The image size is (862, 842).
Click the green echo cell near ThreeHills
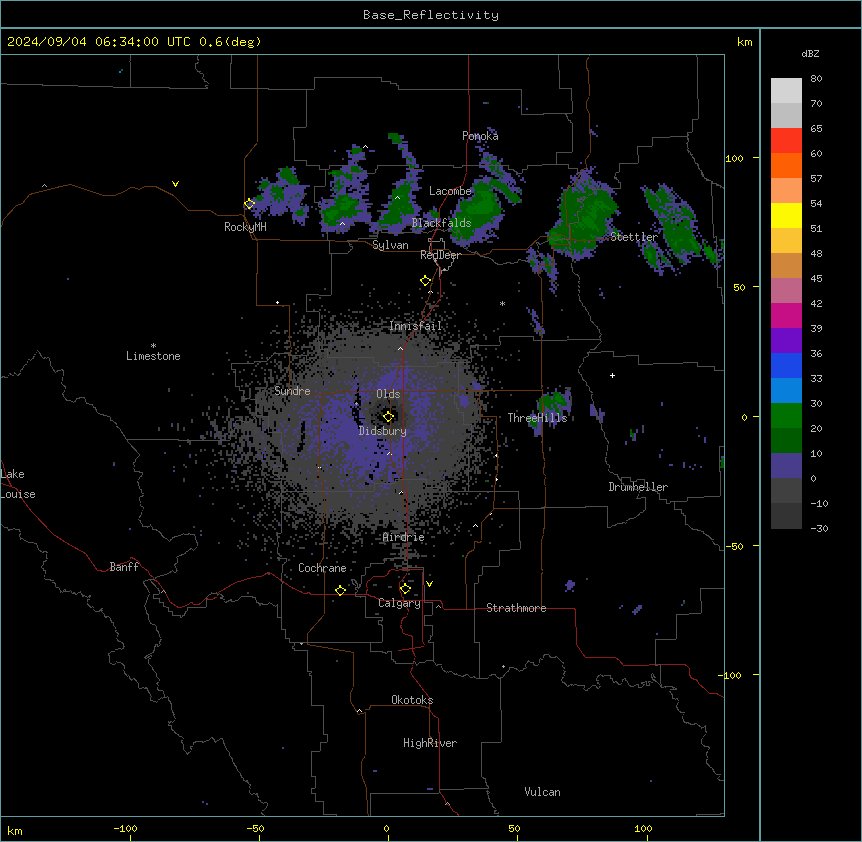point(554,403)
